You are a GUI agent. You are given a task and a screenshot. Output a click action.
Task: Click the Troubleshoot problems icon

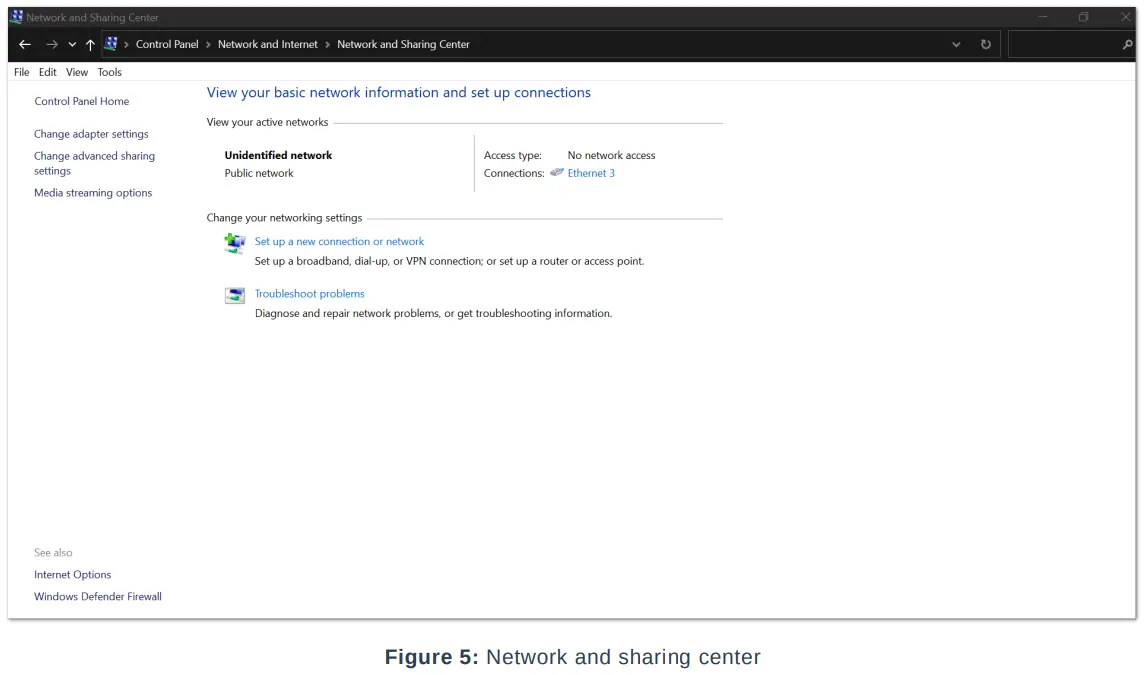click(x=235, y=295)
